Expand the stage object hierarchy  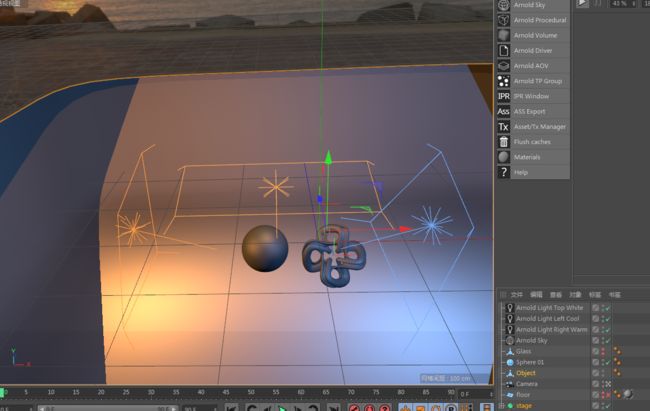[x=502, y=406]
